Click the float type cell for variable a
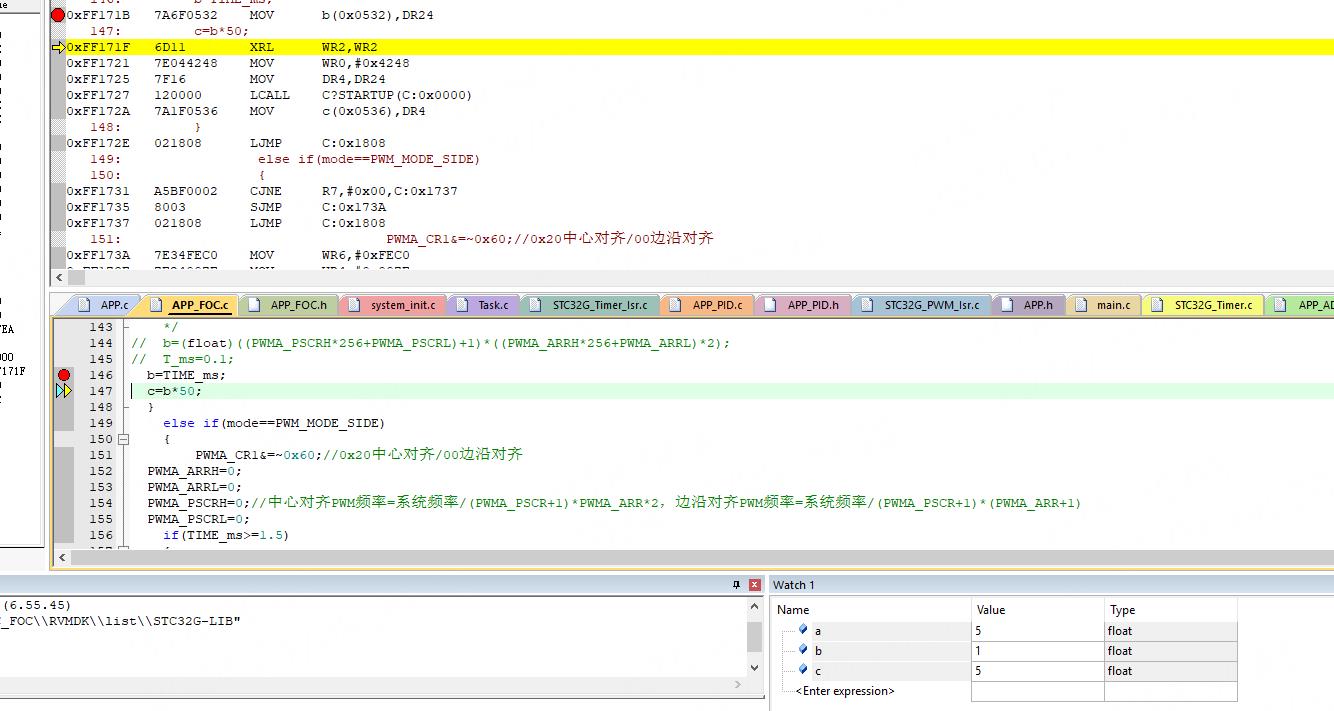Viewport: 1334px width, 711px height. (x=1170, y=630)
